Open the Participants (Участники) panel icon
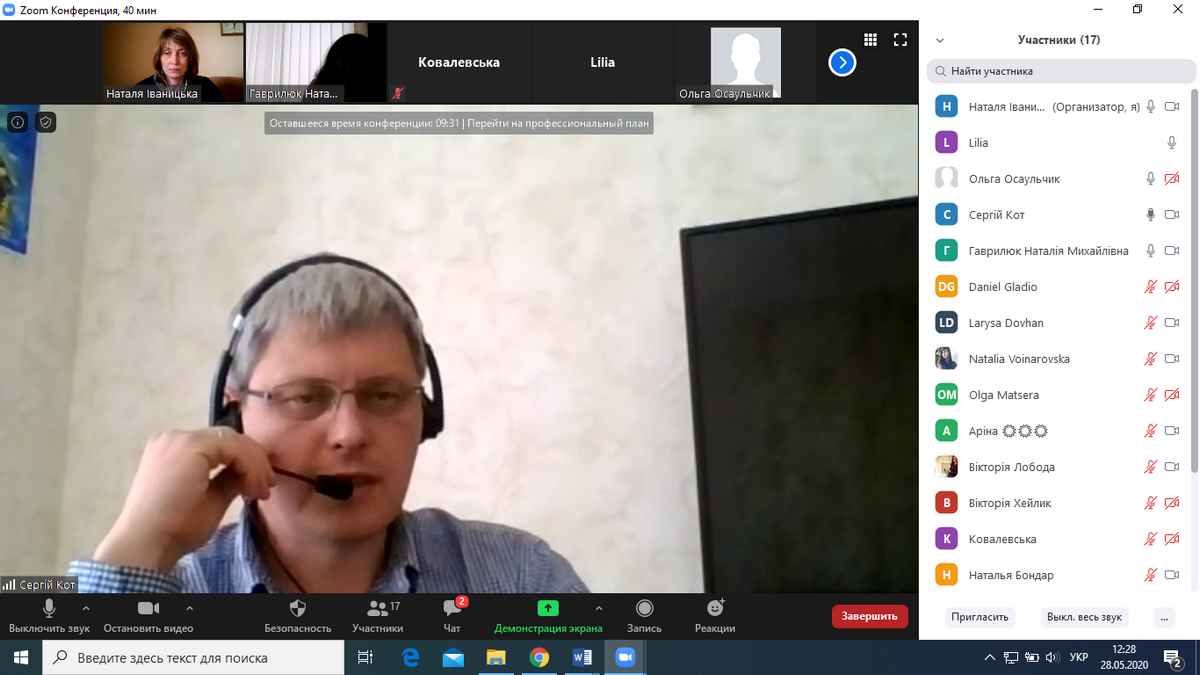 377,609
